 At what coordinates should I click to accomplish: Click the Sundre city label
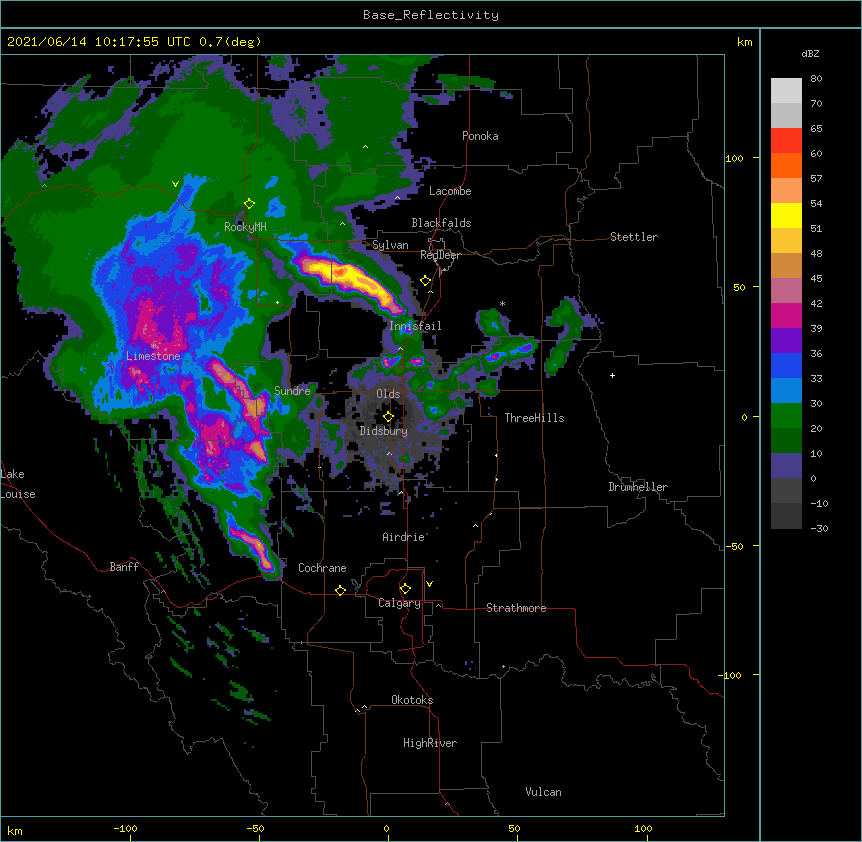pyautogui.click(x=292, y=391)
